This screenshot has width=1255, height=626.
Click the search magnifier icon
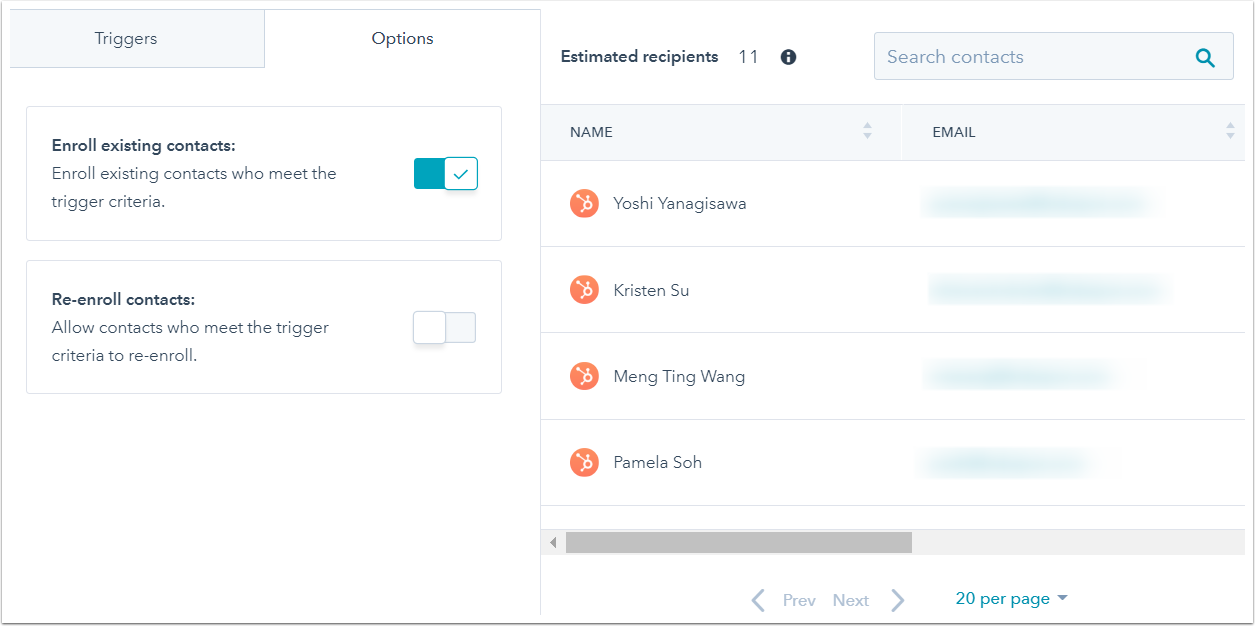pyautogui.click(x=1205, y=58)
